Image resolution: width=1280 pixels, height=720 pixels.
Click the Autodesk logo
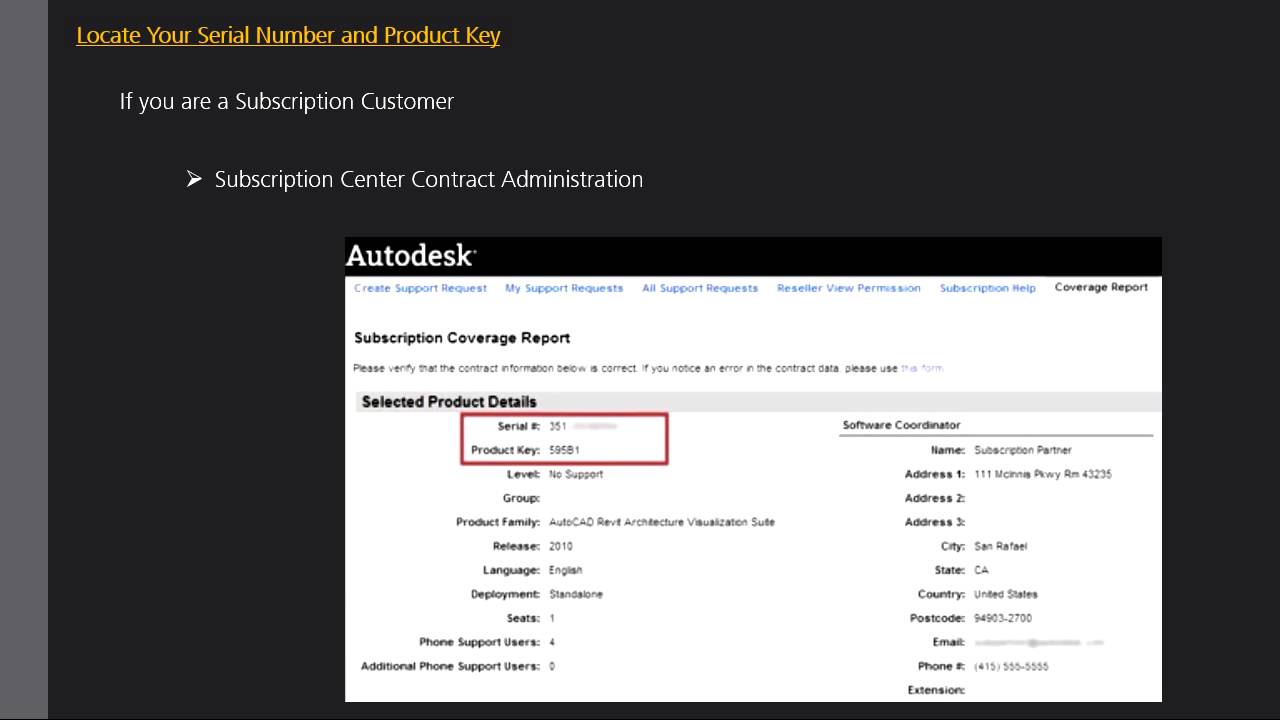[x=410, y=256]
